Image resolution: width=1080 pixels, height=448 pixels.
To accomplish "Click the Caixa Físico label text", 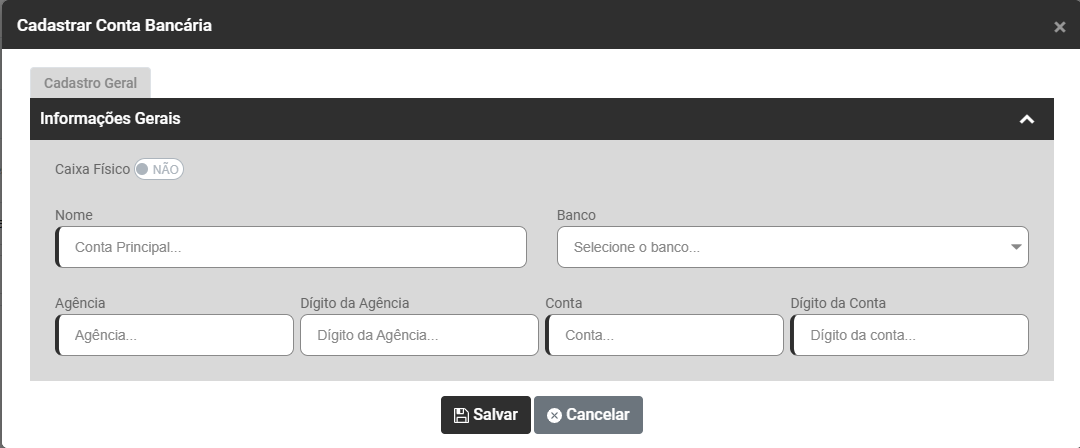I will point(92,169).
